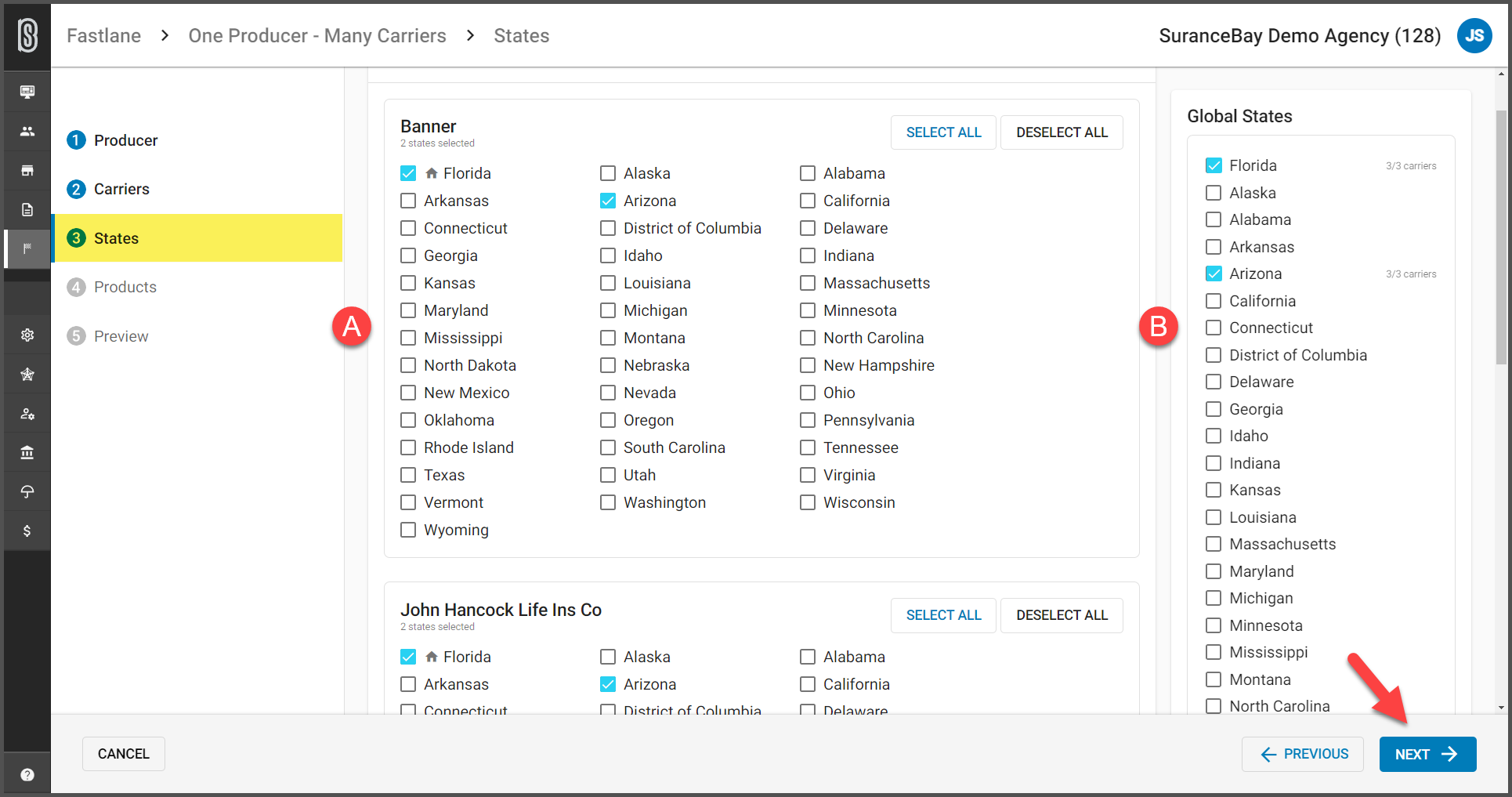Open the flag sidebar icon
Screen dimensions: 1512x797
tap(27, 248)
